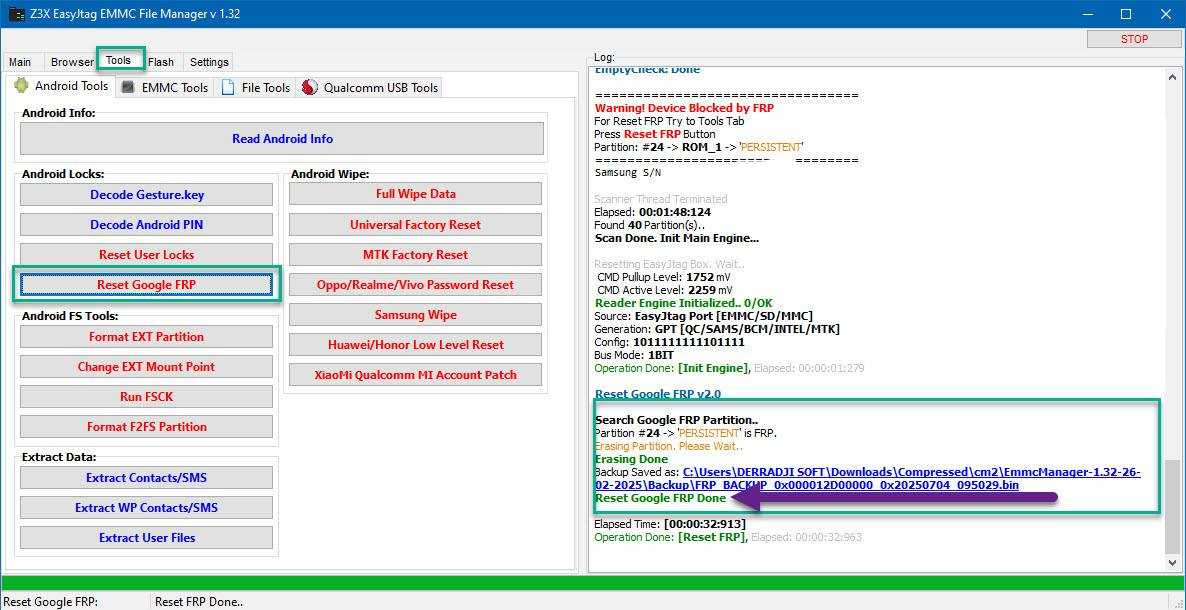Click the Samsung Wipe button

coord(415,315)
